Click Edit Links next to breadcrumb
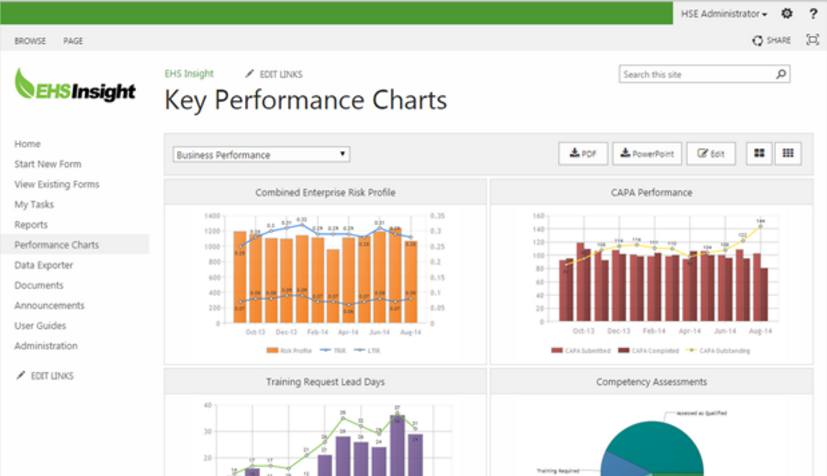Screen dimensions: 827x476 tap(281, 74)
